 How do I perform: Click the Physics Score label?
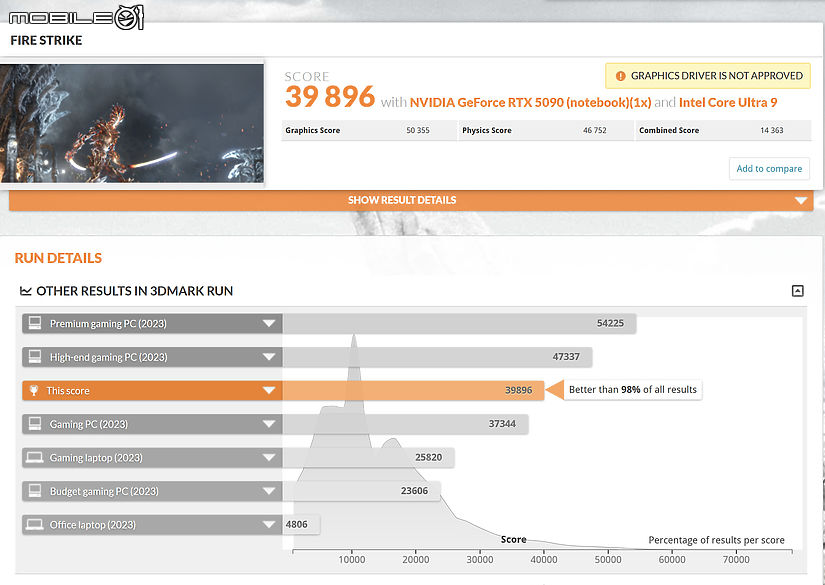coord(487,130)
